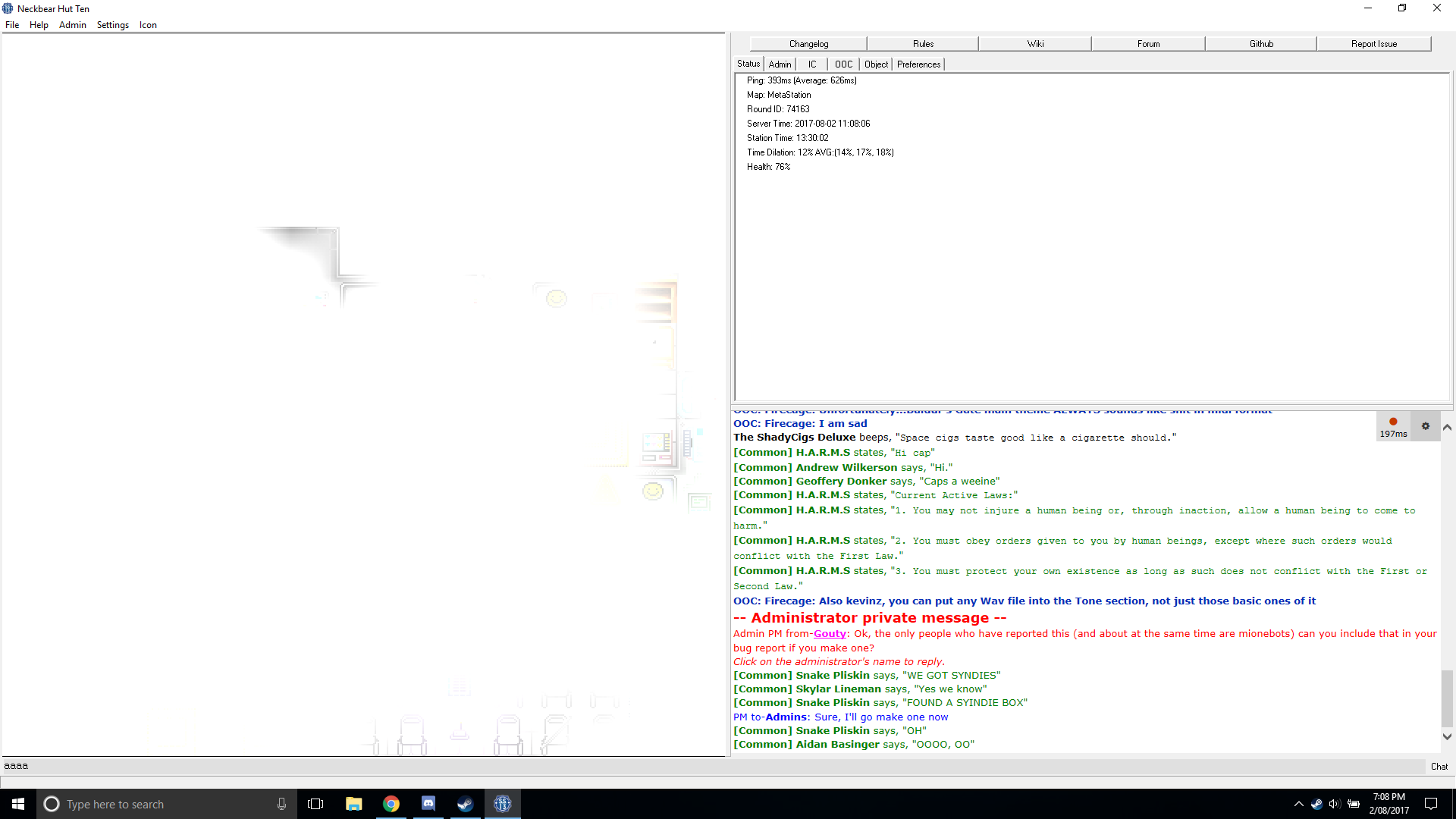The height and width of the screenshot is (819, 1456).
Task: Open the File menu
Action: [x=12, y=25]
